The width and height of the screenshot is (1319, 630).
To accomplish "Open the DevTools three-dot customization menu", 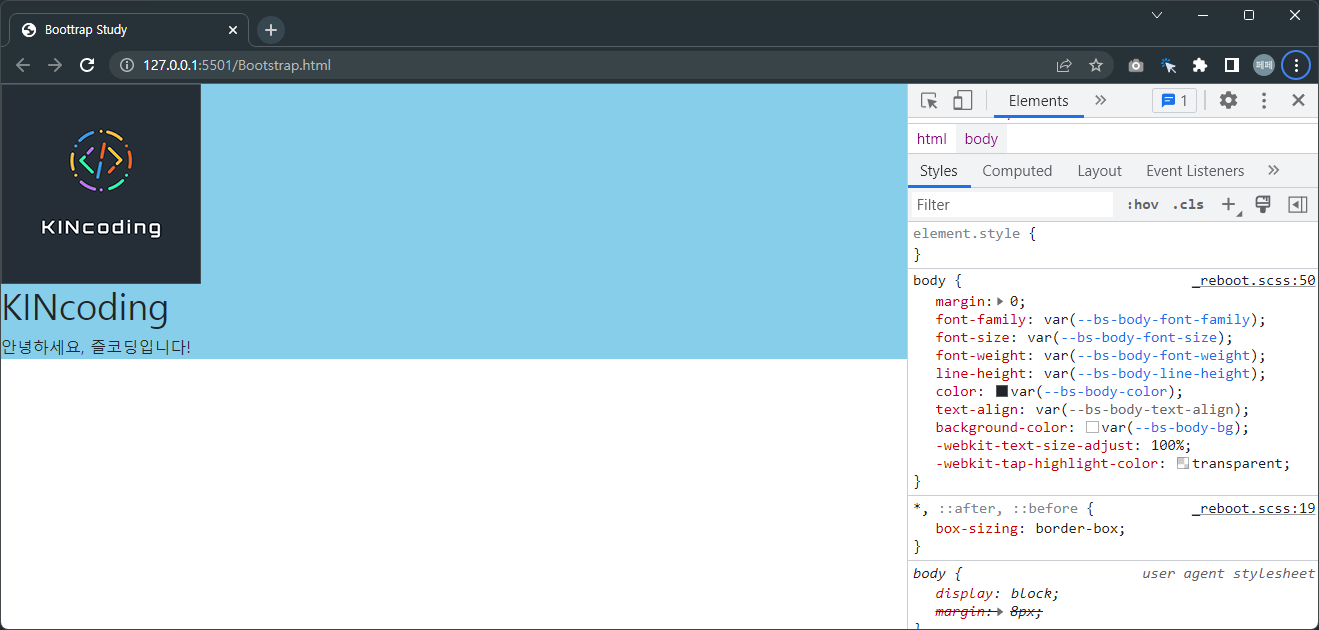I will [1263, 100].
